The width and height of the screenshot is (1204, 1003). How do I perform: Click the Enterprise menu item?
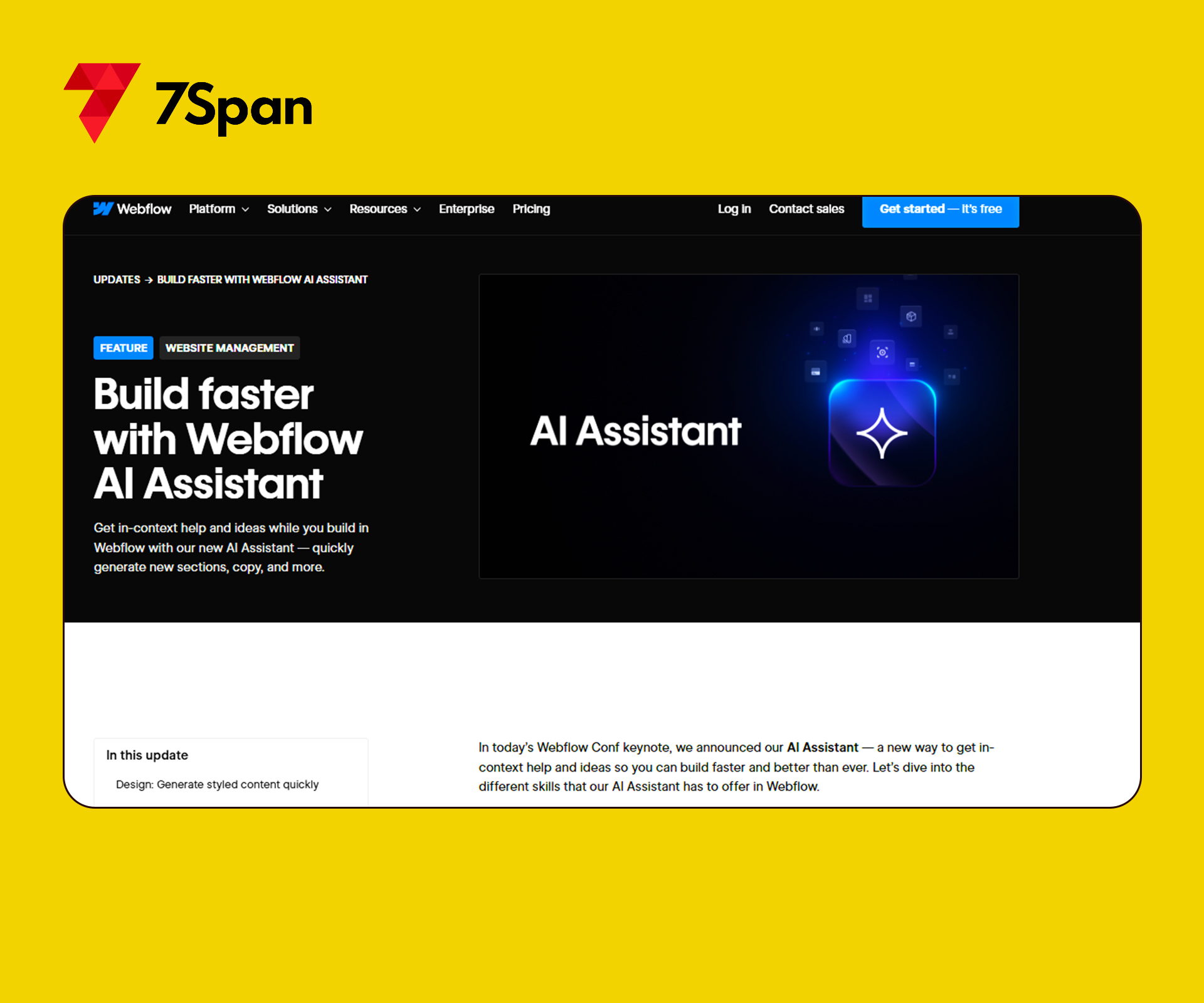[467, 209]
